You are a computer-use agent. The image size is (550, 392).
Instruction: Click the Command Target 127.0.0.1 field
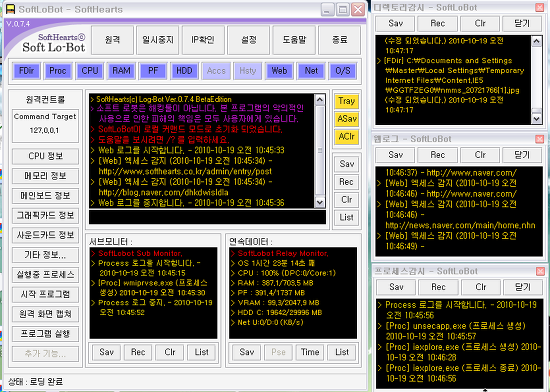click(45, 126)
